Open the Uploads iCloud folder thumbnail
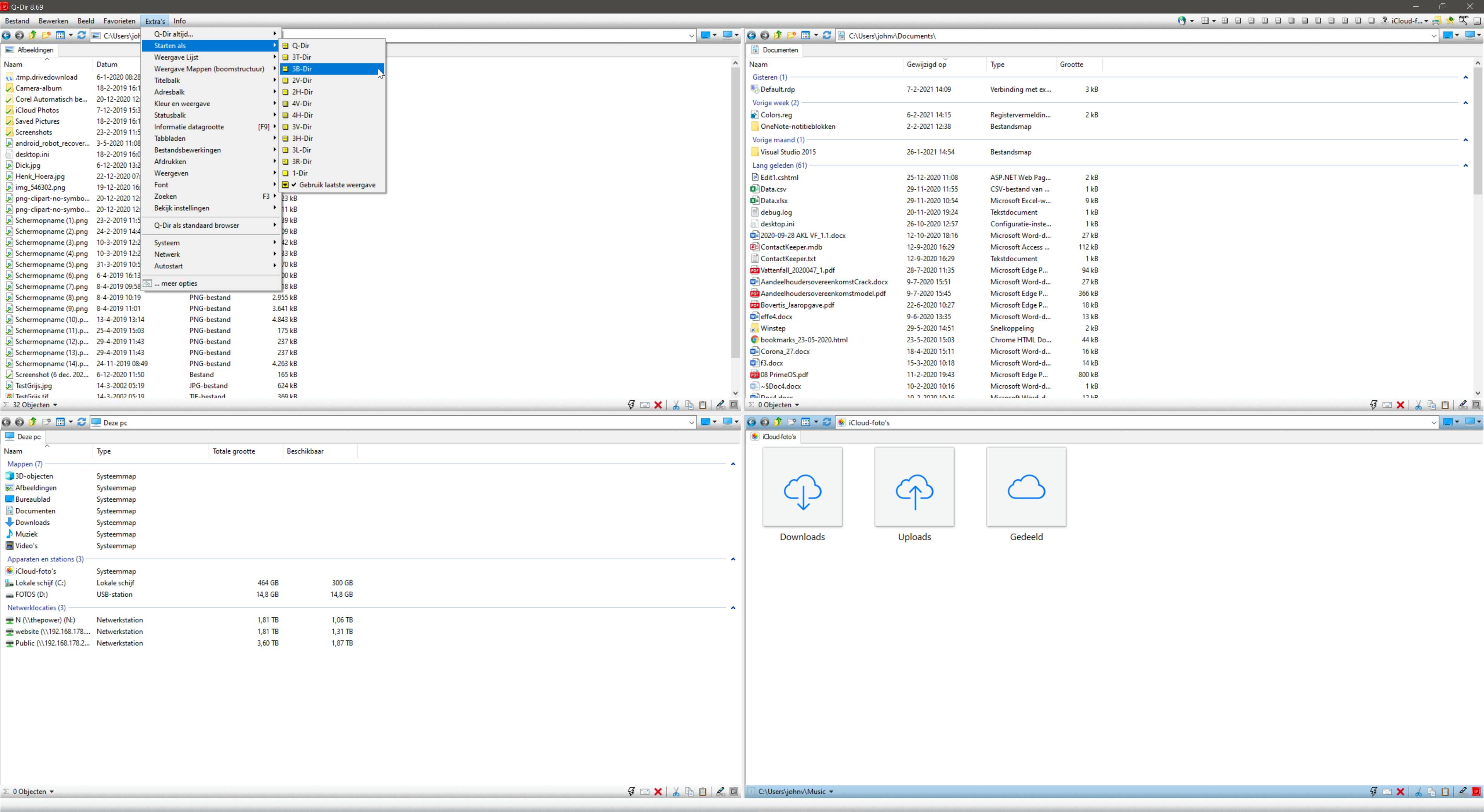This screenshot has width=1484, height=812. tap(914, 487)
